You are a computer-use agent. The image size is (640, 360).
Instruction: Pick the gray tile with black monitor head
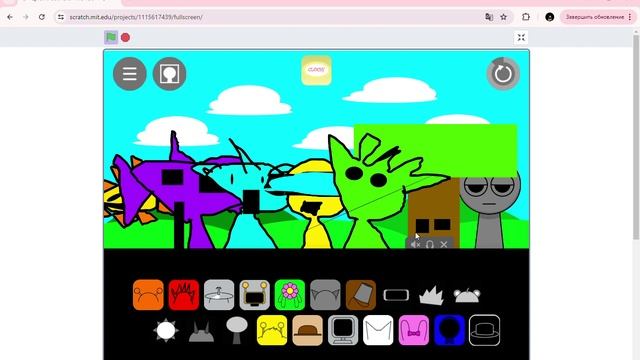point(255,295)
